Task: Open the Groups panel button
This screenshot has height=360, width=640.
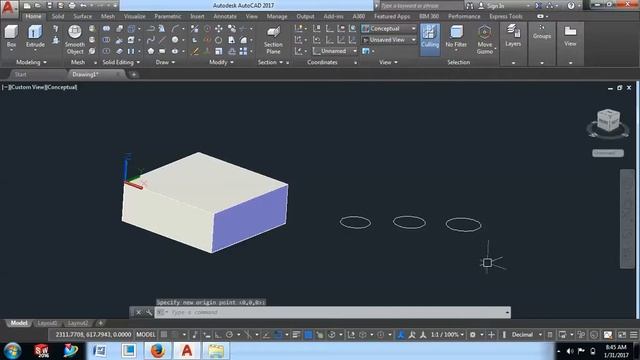Action: pos(542,32)
